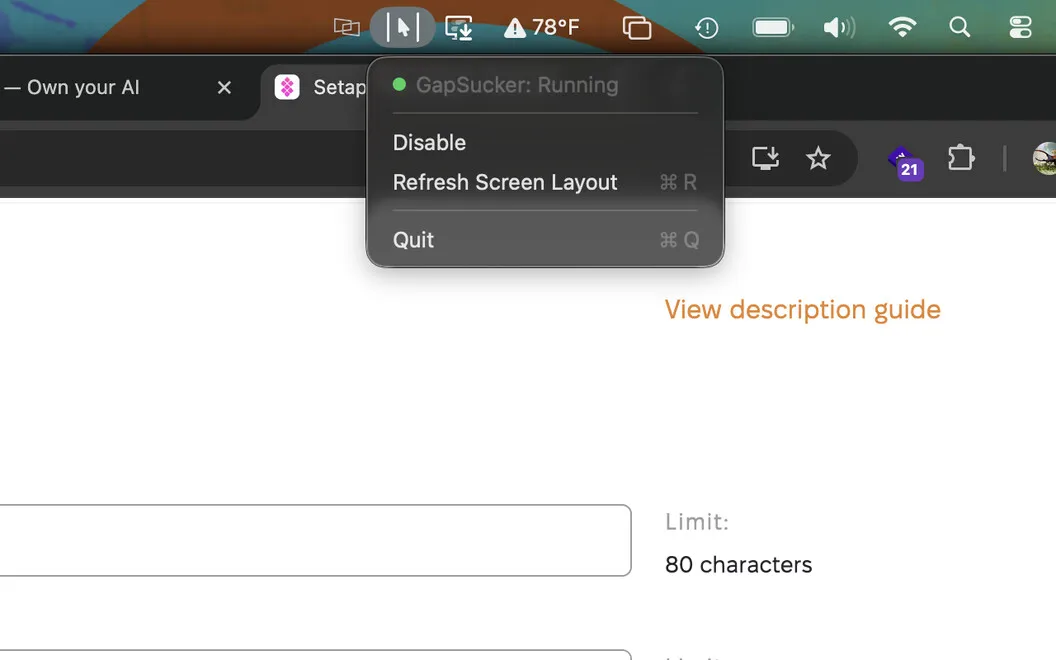This screenshot has height=660, width=1056.
Task: Open Control Center toggles icon
Action: click(1020, 28)
